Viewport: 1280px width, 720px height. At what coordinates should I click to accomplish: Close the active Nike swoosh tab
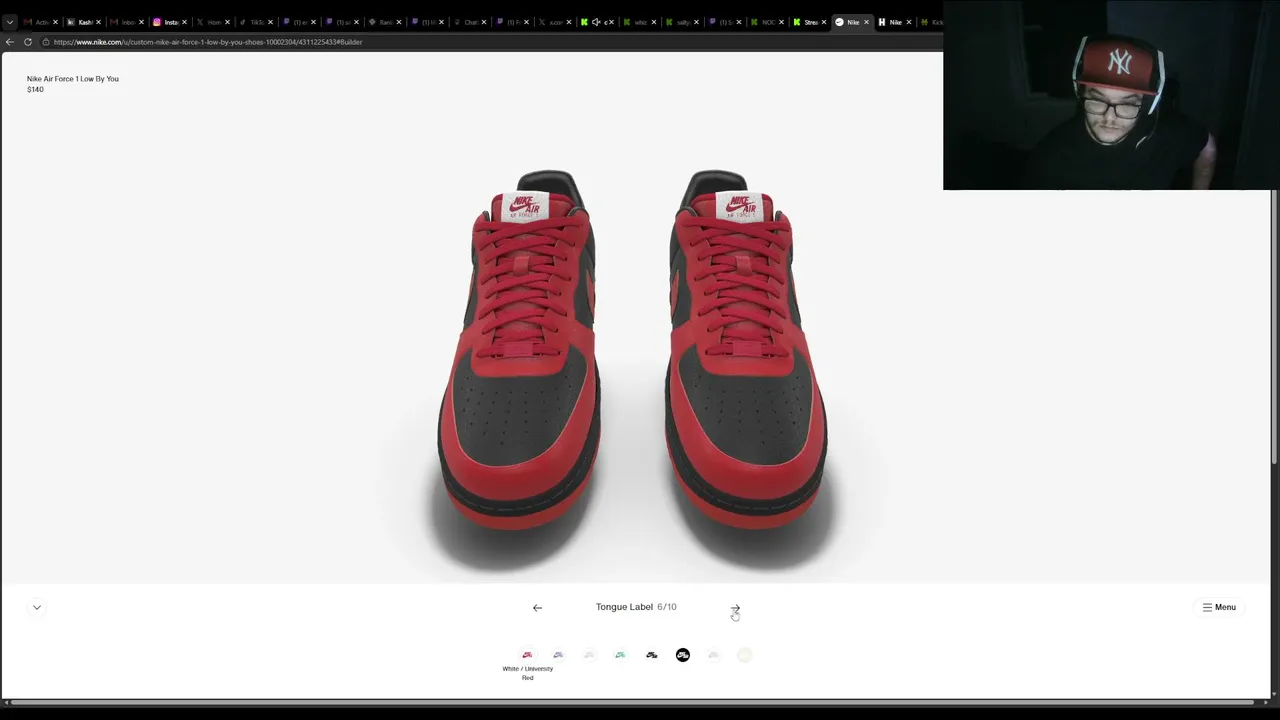click(866, 22)
